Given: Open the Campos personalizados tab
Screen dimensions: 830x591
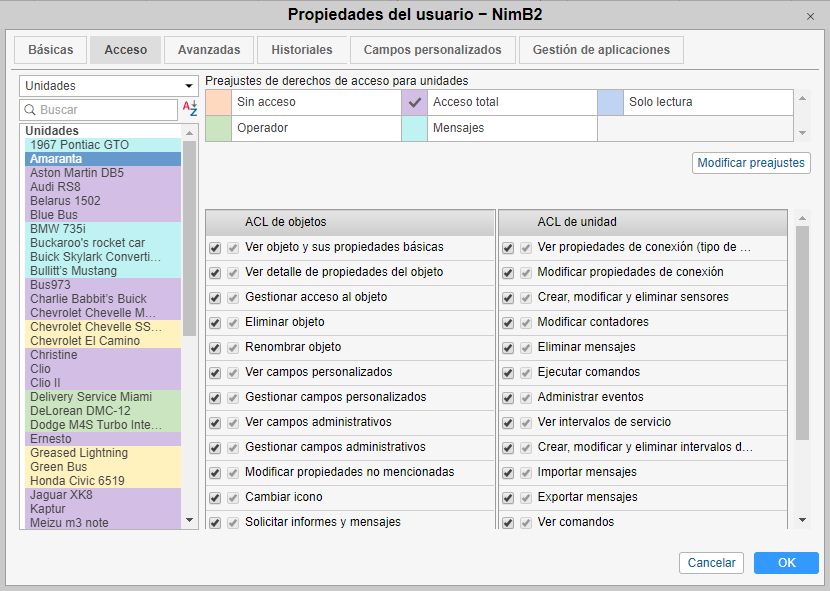Looking at the screenshot, I should [432, 50].
